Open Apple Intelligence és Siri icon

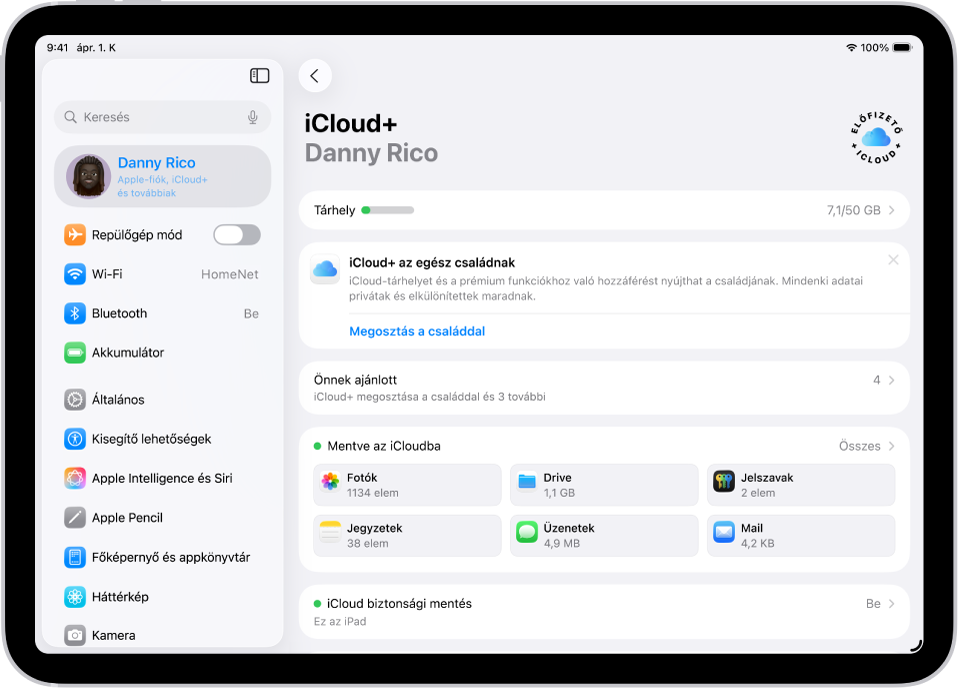(75, 478)
